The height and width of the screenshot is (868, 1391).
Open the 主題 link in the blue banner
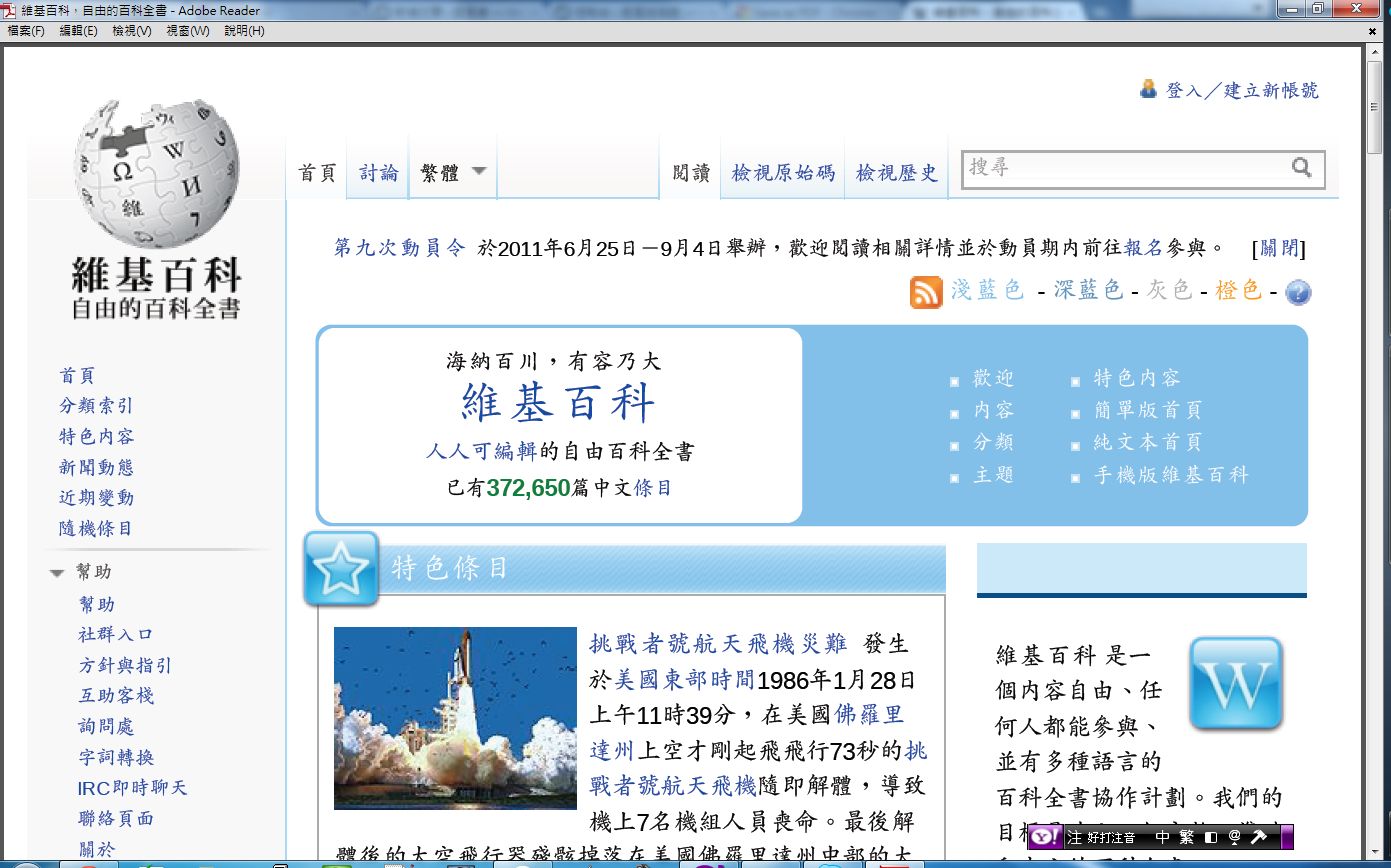993,475
